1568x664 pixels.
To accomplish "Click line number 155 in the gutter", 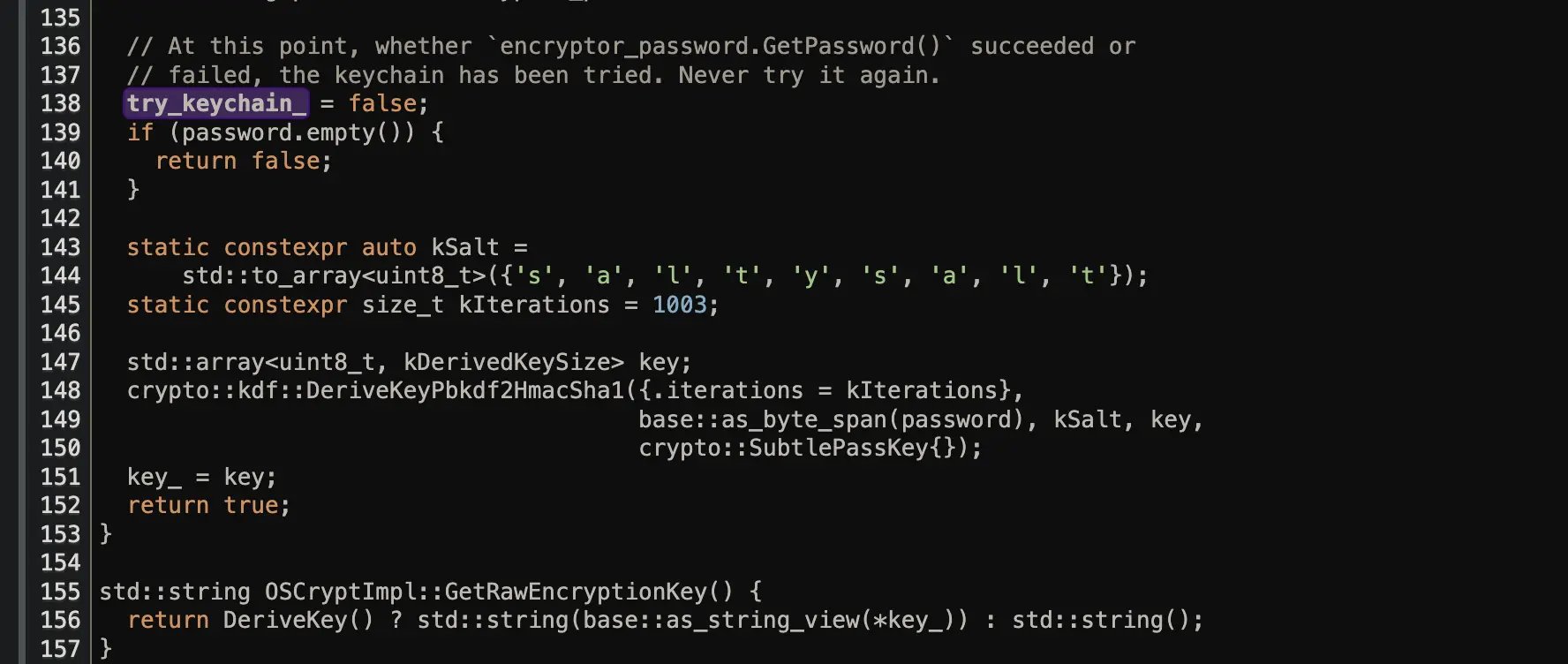I will point(60,592).
